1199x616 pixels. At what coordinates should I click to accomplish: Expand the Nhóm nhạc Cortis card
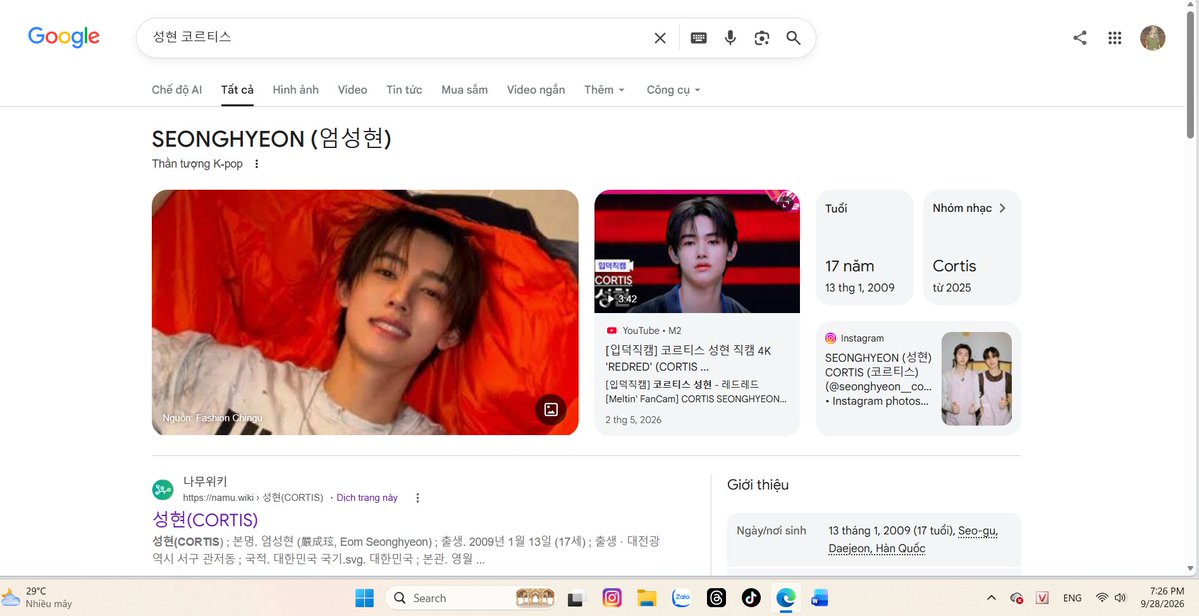972,247
